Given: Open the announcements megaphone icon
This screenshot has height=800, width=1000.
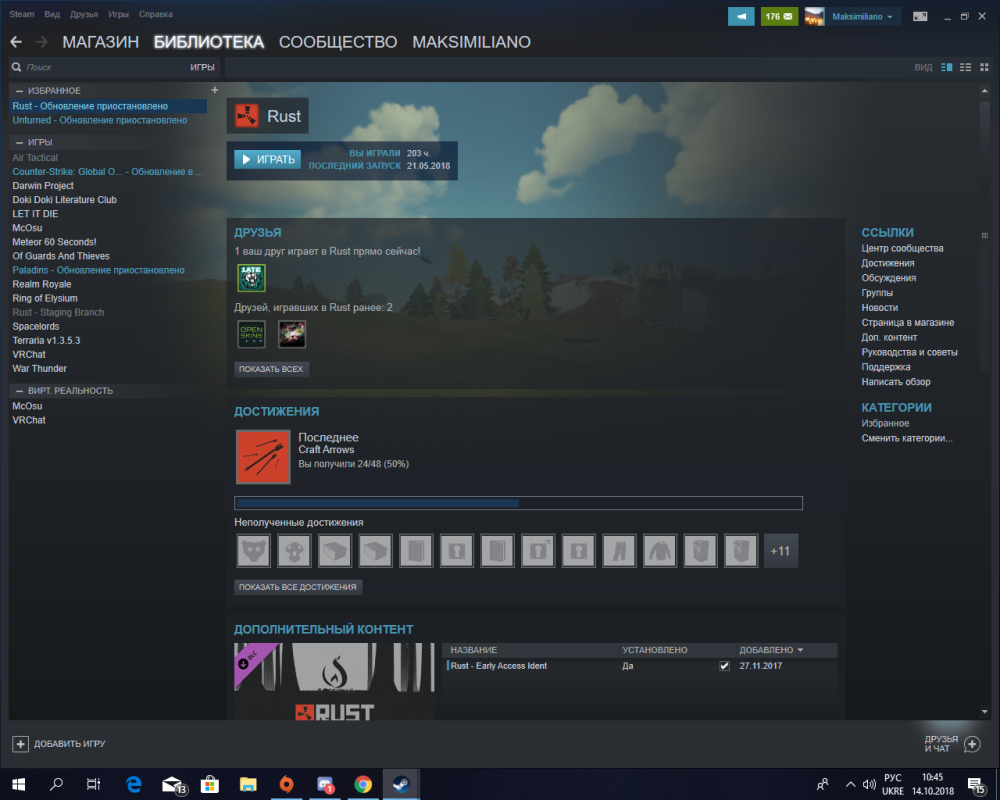Looking at the screenshot, I should coord(741,17).
